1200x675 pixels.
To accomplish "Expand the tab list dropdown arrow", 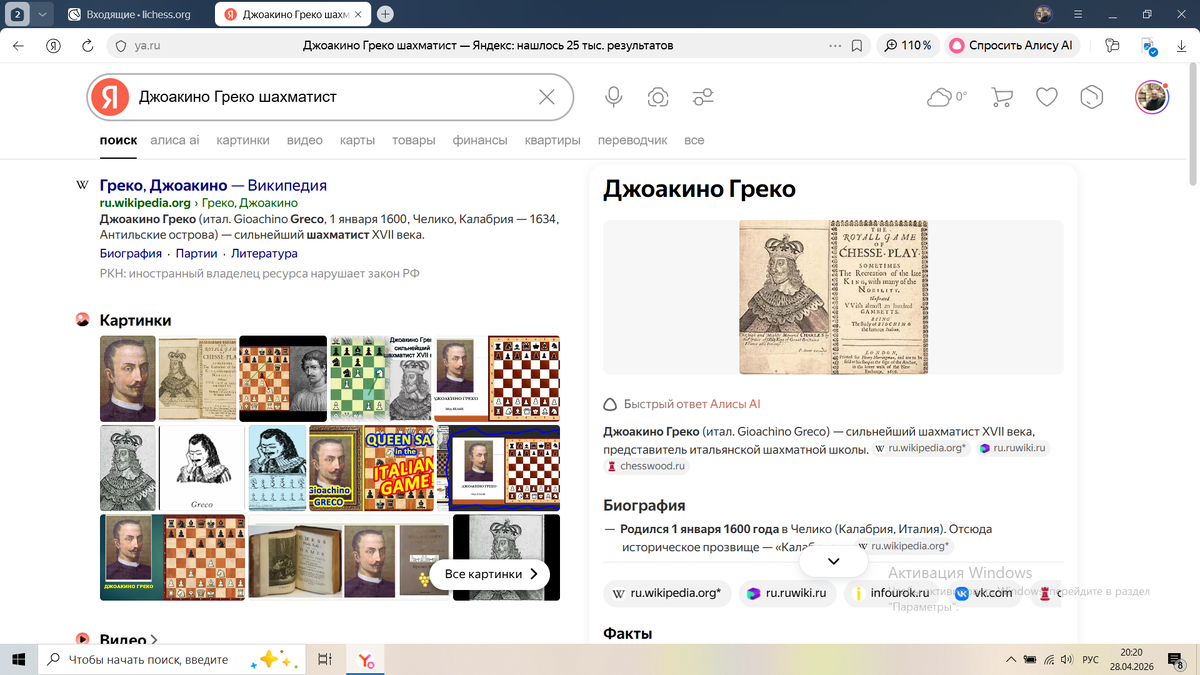I will coord(41,15).
